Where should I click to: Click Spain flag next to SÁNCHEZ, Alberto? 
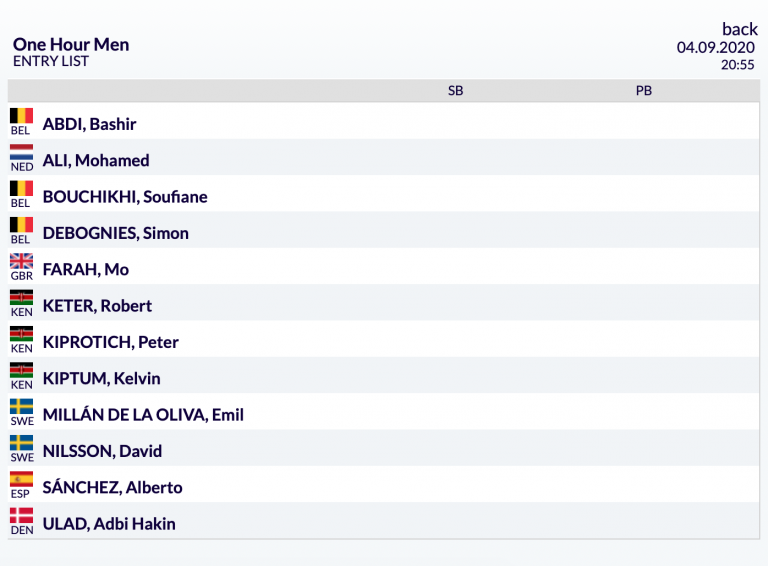pyautogui.click(x=21, y=479)
